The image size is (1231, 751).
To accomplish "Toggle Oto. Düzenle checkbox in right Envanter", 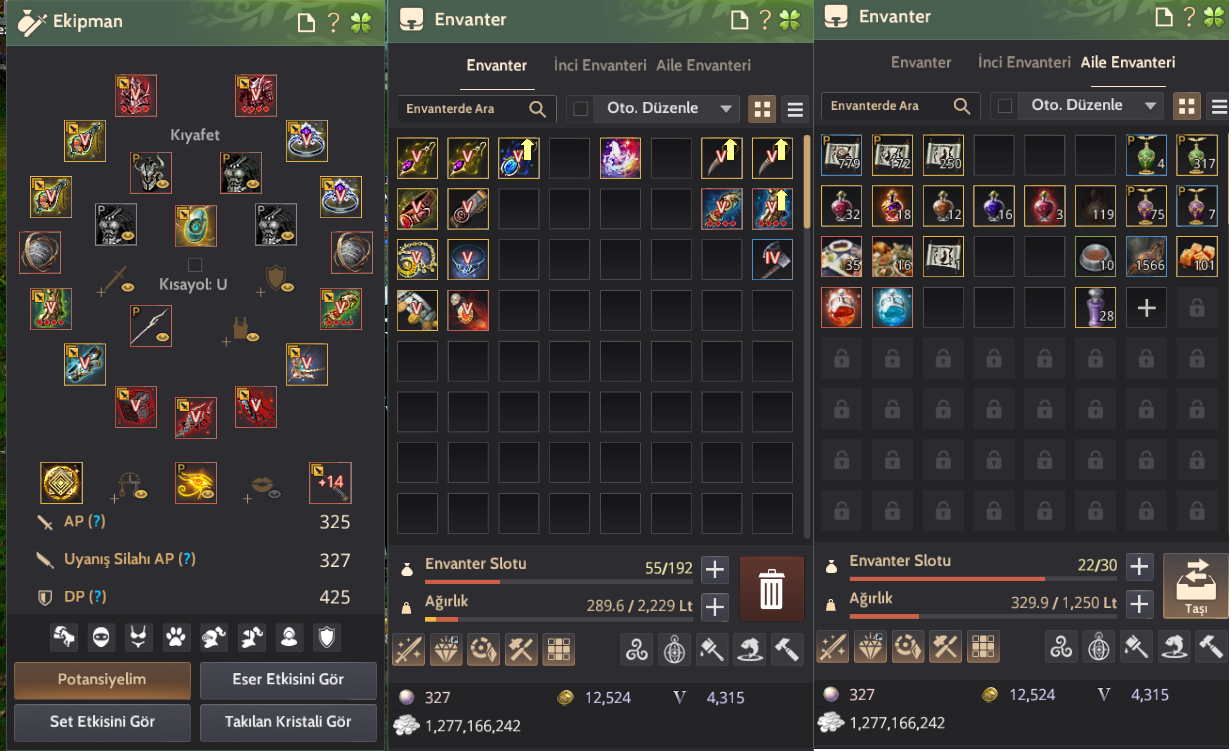I will [1005, 105].
